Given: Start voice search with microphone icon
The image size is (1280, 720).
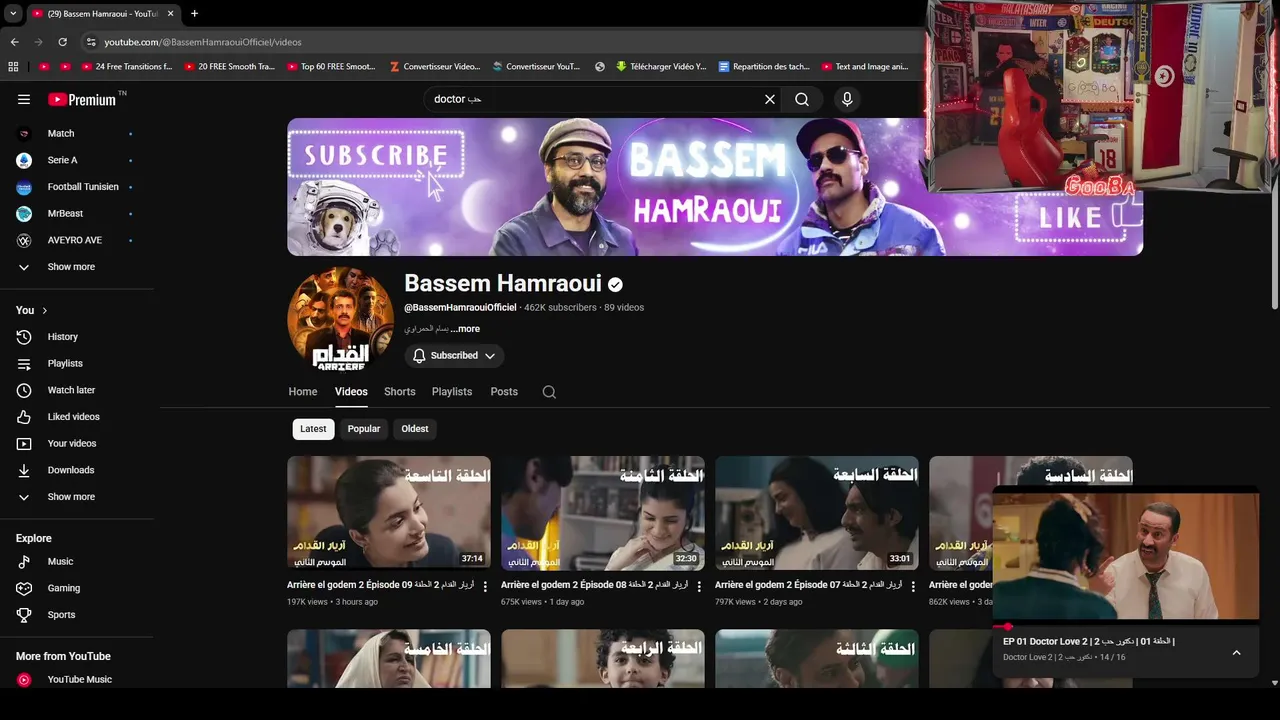Looking at the screenshot, I should 847,99.
